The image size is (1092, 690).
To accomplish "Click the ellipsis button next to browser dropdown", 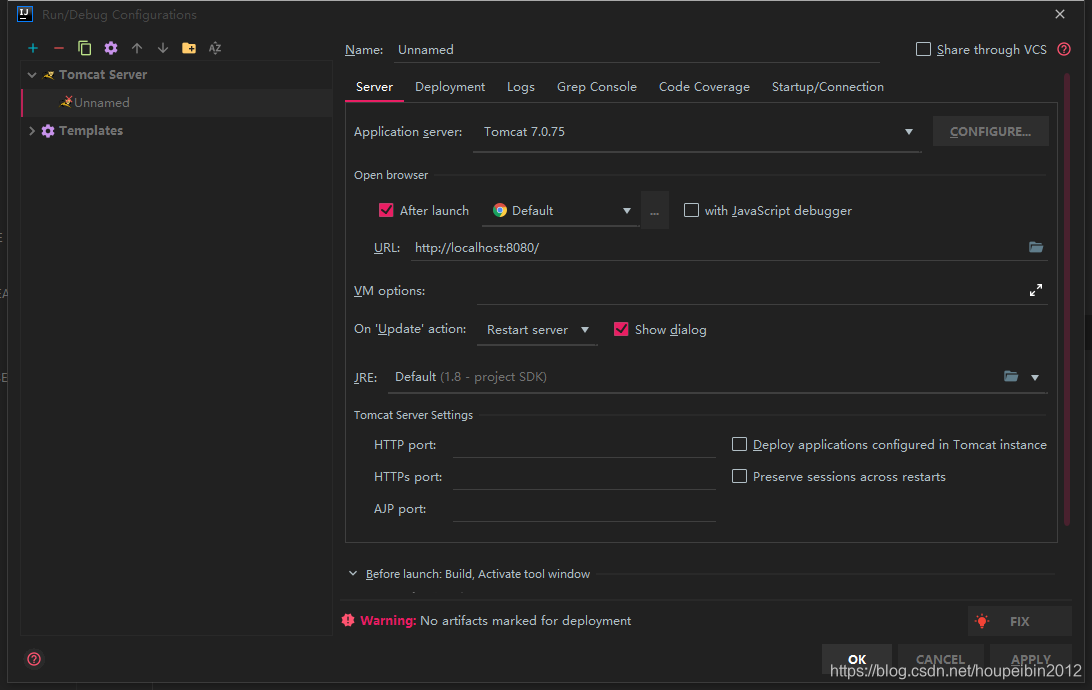I will point(655,211).
